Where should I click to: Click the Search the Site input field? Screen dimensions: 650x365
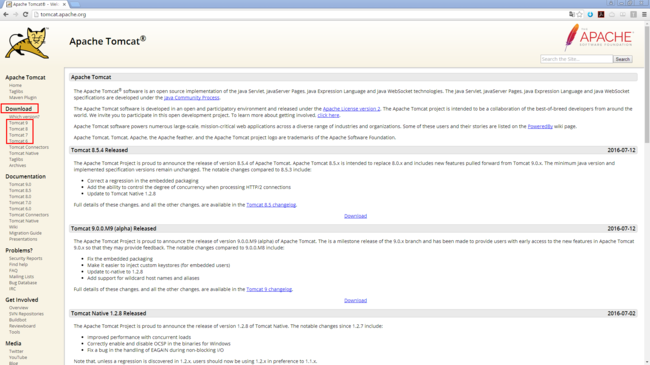coord(576,59)
